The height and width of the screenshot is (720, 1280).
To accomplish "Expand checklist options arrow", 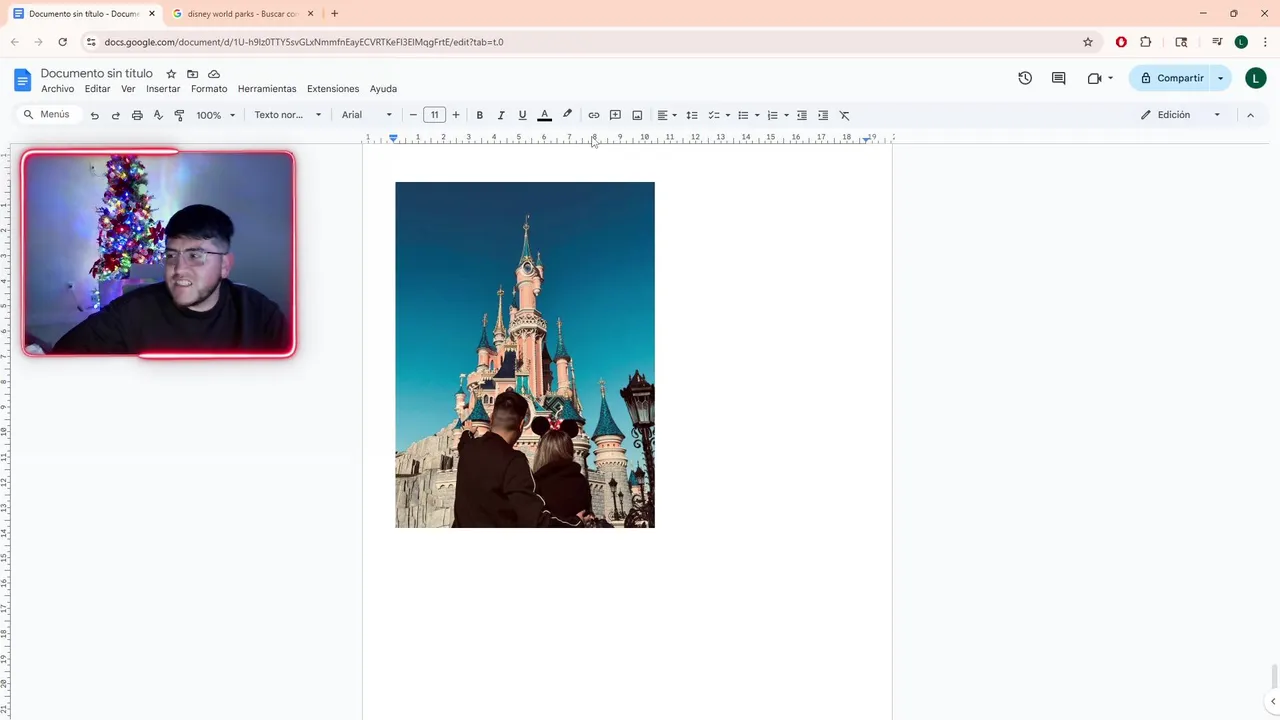I will point(727,115).
